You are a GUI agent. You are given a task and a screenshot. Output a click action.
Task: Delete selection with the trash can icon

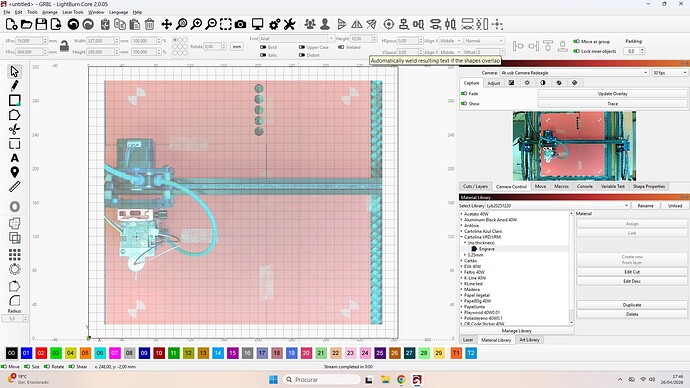150,24
